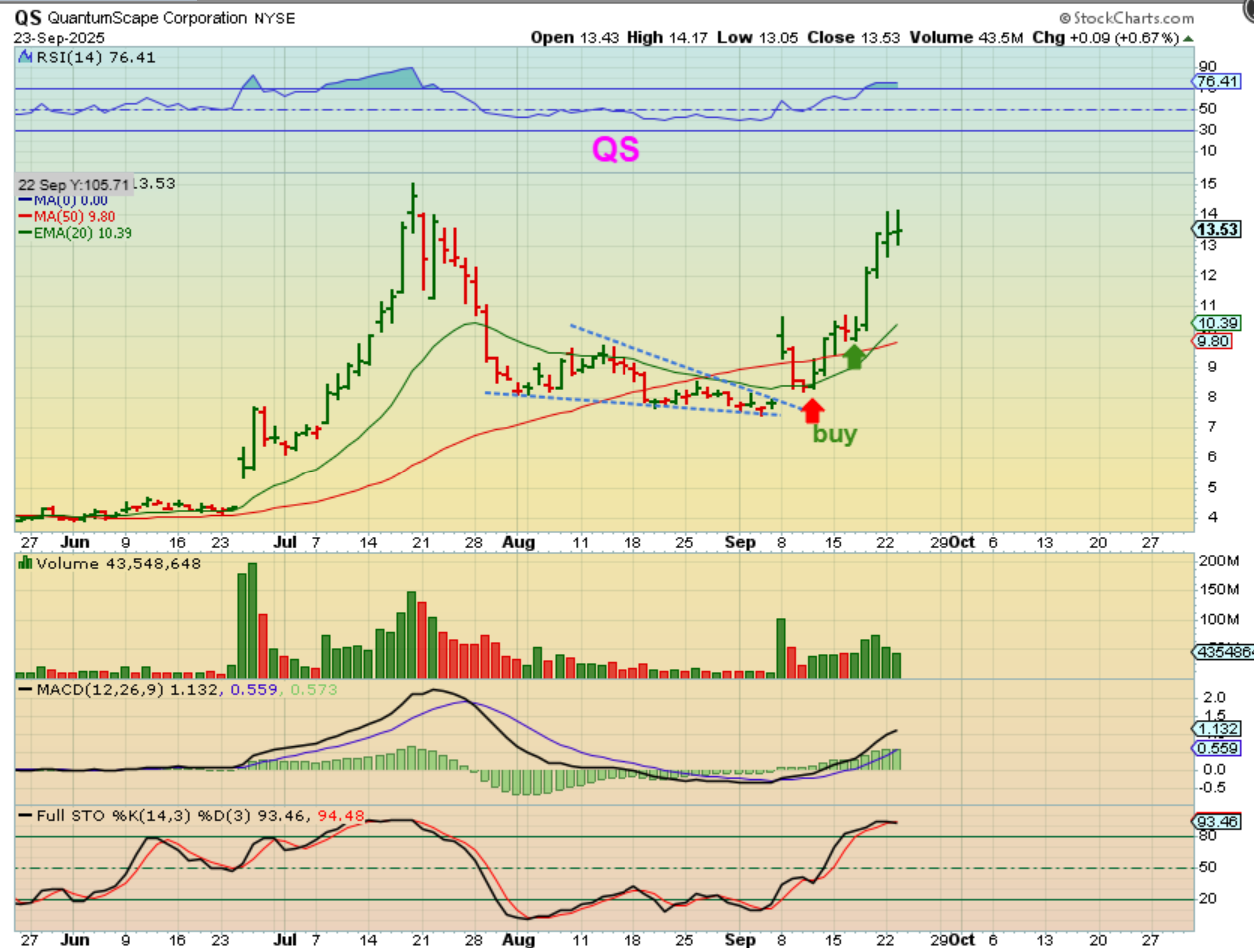
Task: Click the QS ticker symbol in the header
Action: pyautogui.click(x=28, y=18)
